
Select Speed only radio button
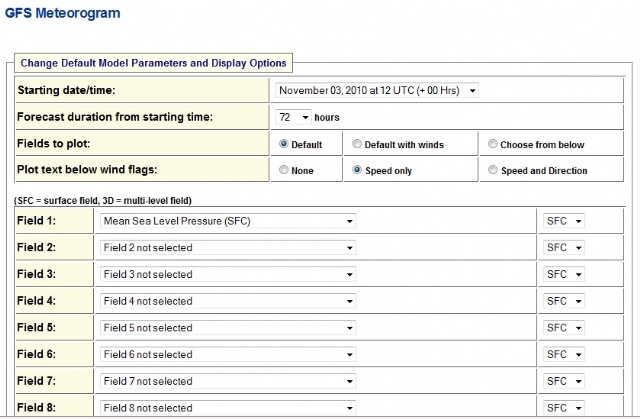click(357, 170)
